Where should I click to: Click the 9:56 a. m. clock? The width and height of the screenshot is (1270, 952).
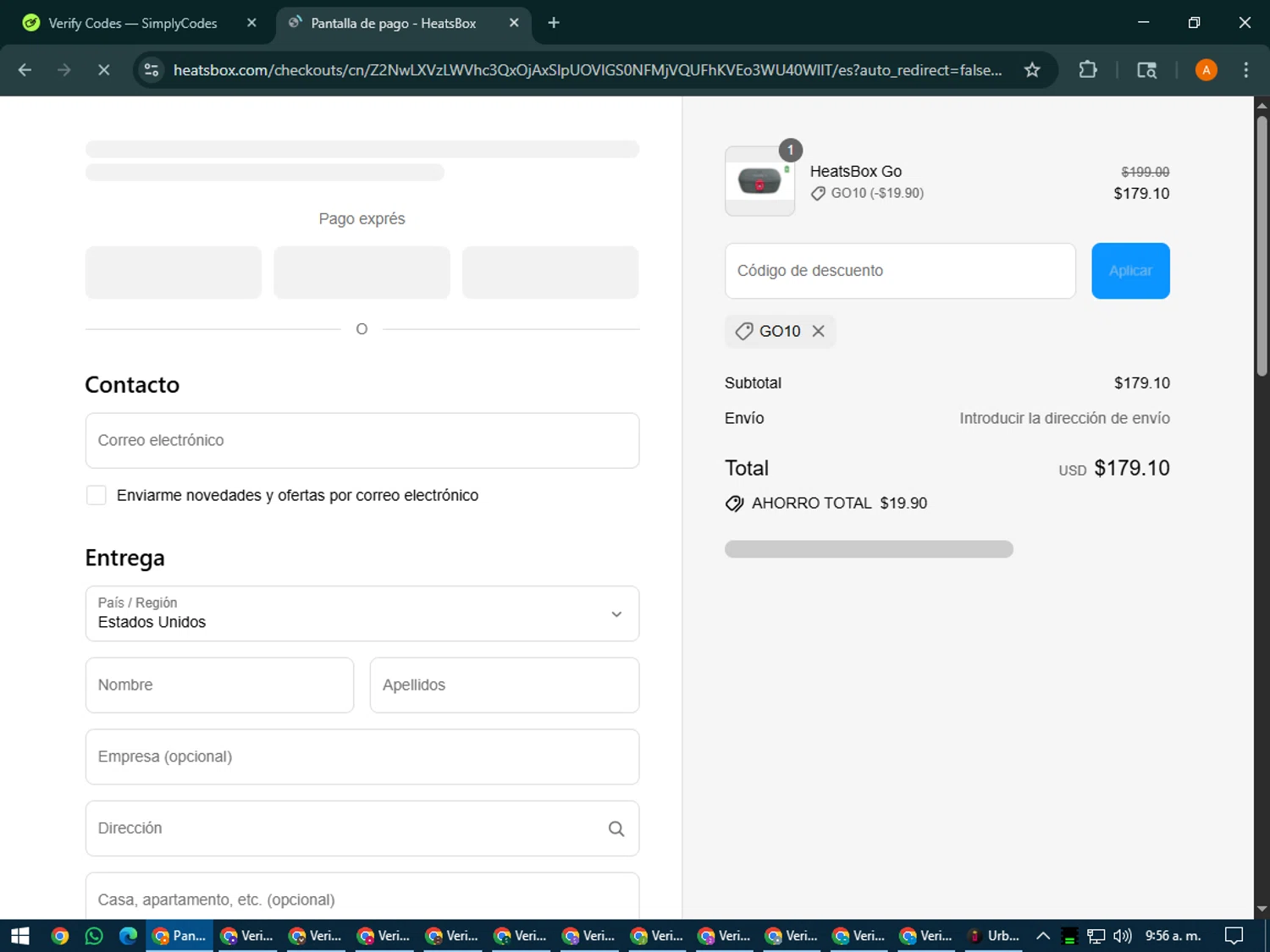[1173, 936]
